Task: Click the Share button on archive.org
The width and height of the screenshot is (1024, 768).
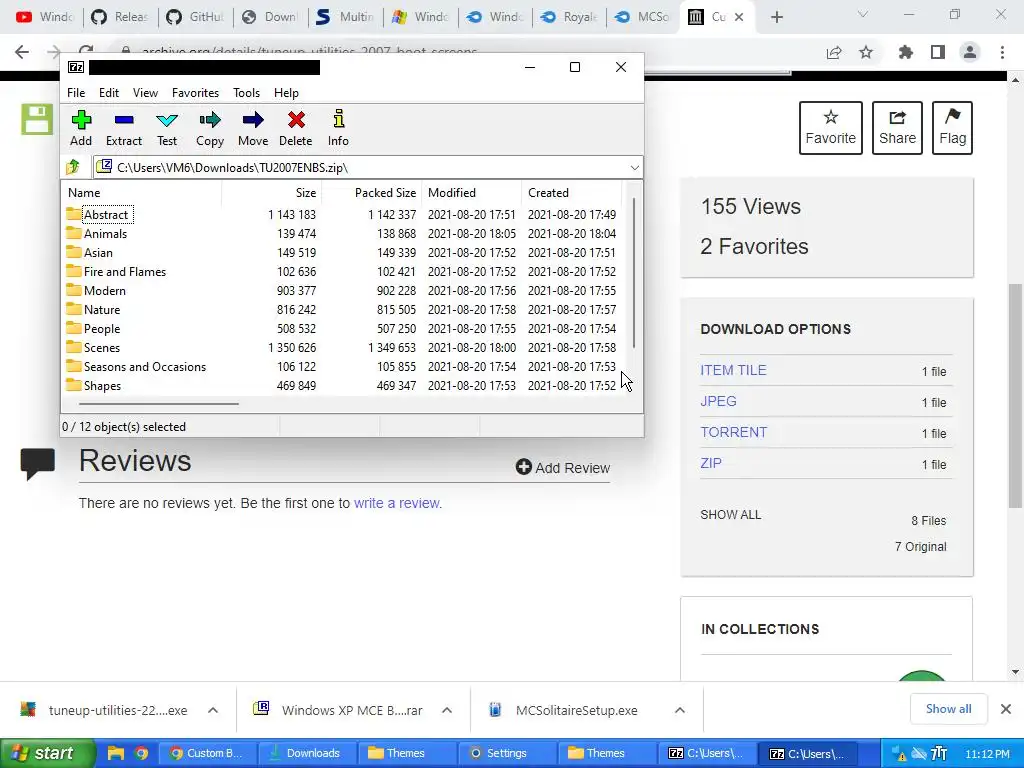Action: 897,128
